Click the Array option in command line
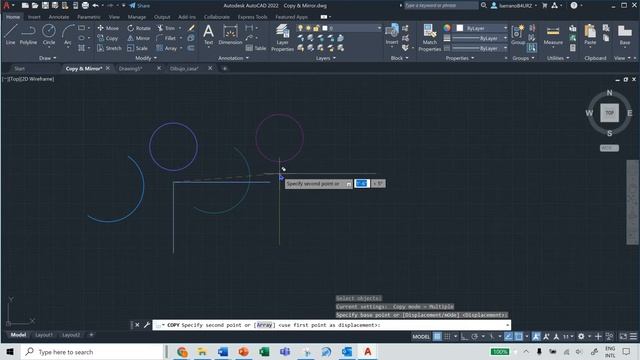 264,325
